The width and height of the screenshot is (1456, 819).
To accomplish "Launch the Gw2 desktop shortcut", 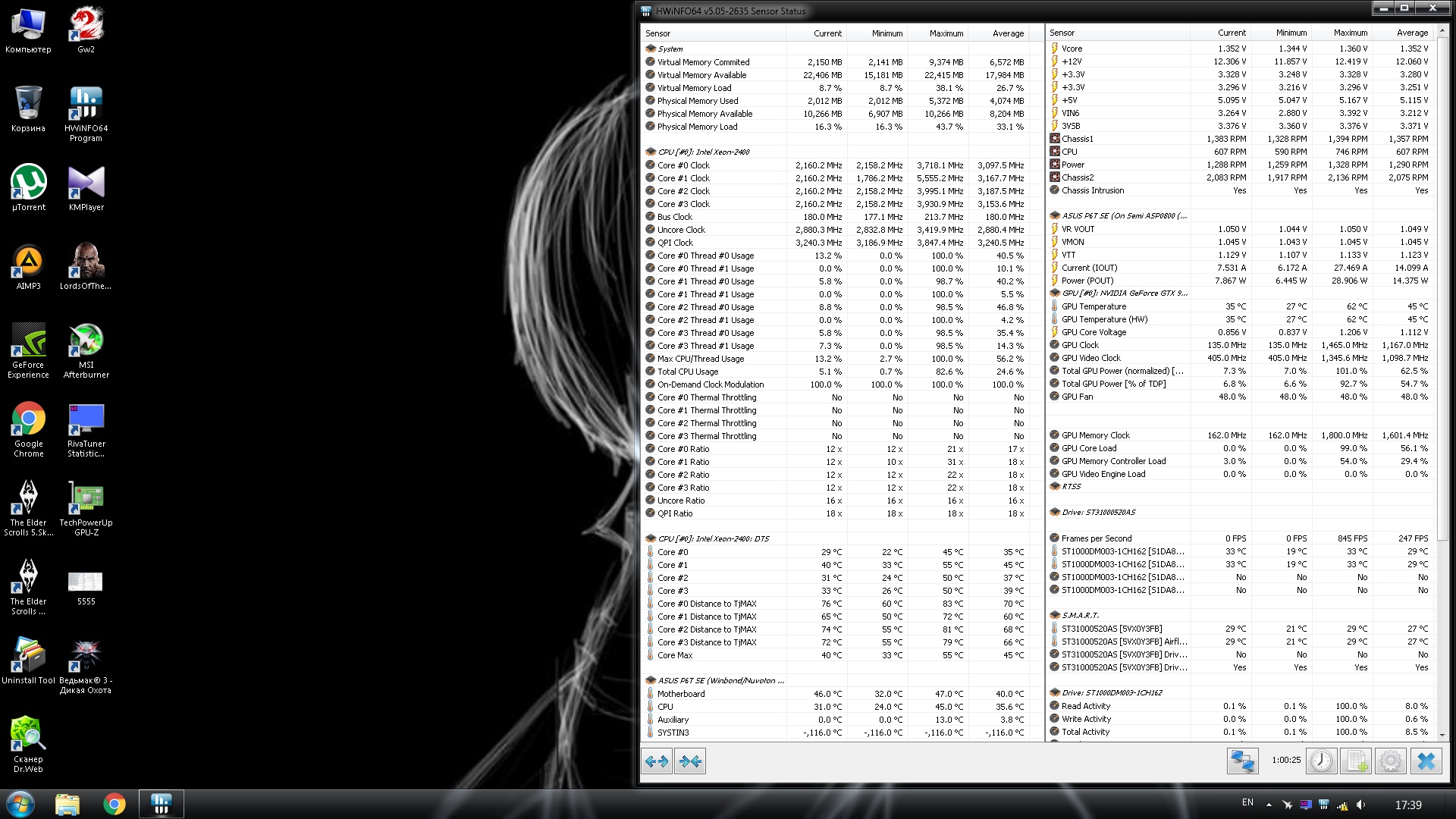I will 86,31.
